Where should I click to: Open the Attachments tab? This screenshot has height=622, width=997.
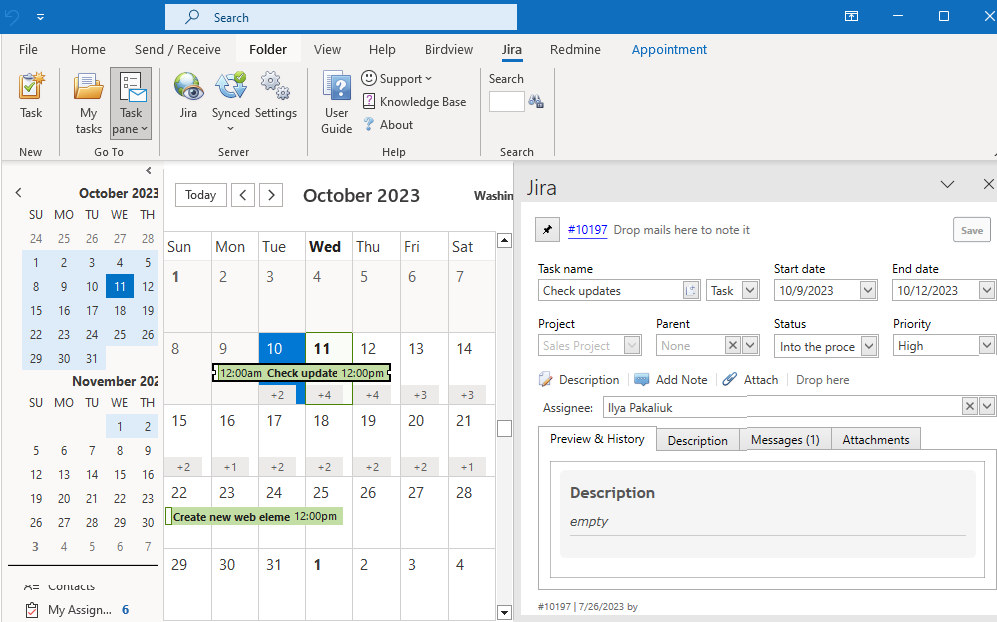click(x=876, y=439)
